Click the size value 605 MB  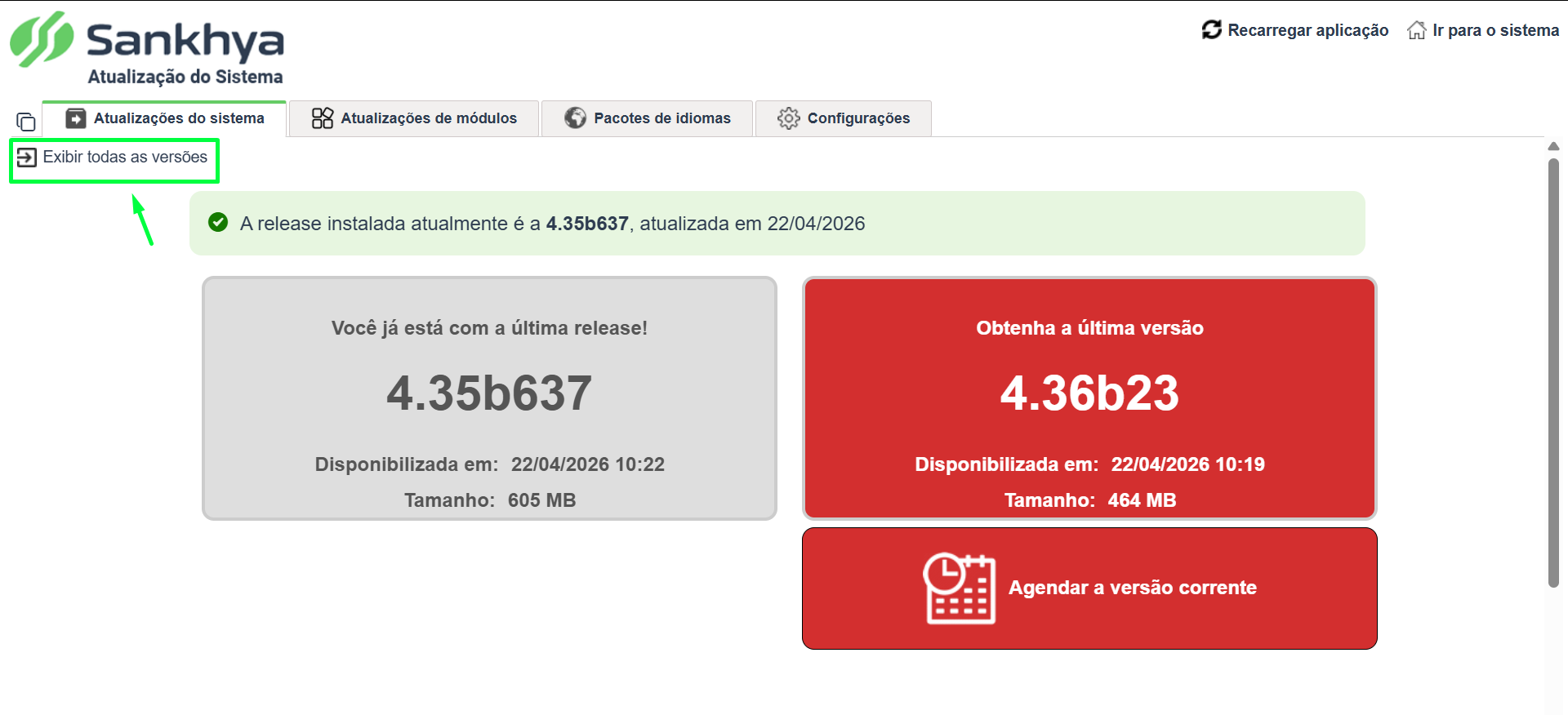[x=542, y=500]
